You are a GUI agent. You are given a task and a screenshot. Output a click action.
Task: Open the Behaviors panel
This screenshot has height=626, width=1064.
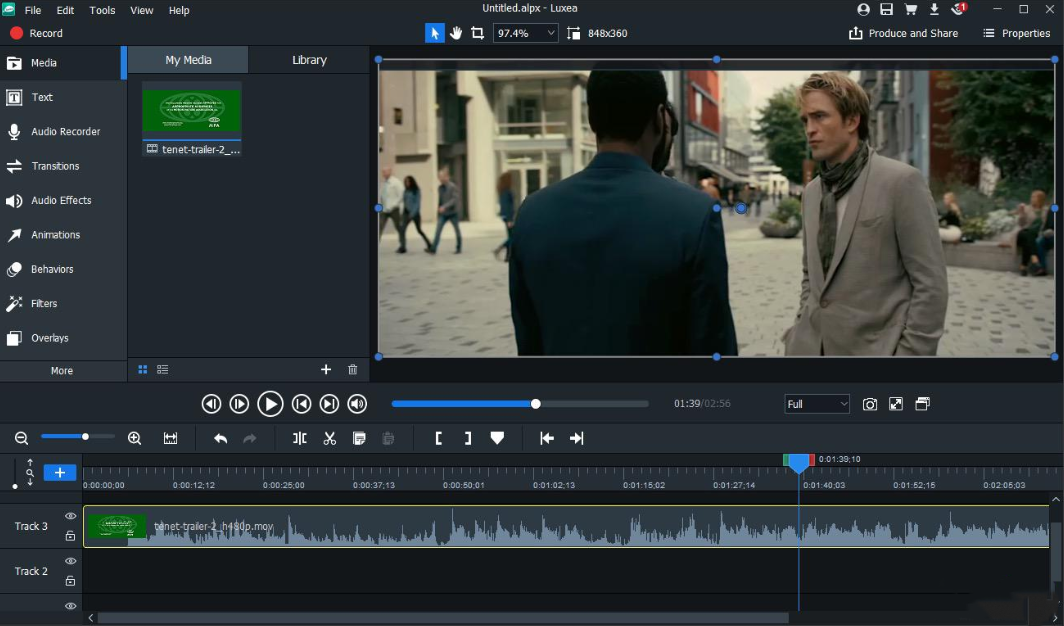click(62, 269)
